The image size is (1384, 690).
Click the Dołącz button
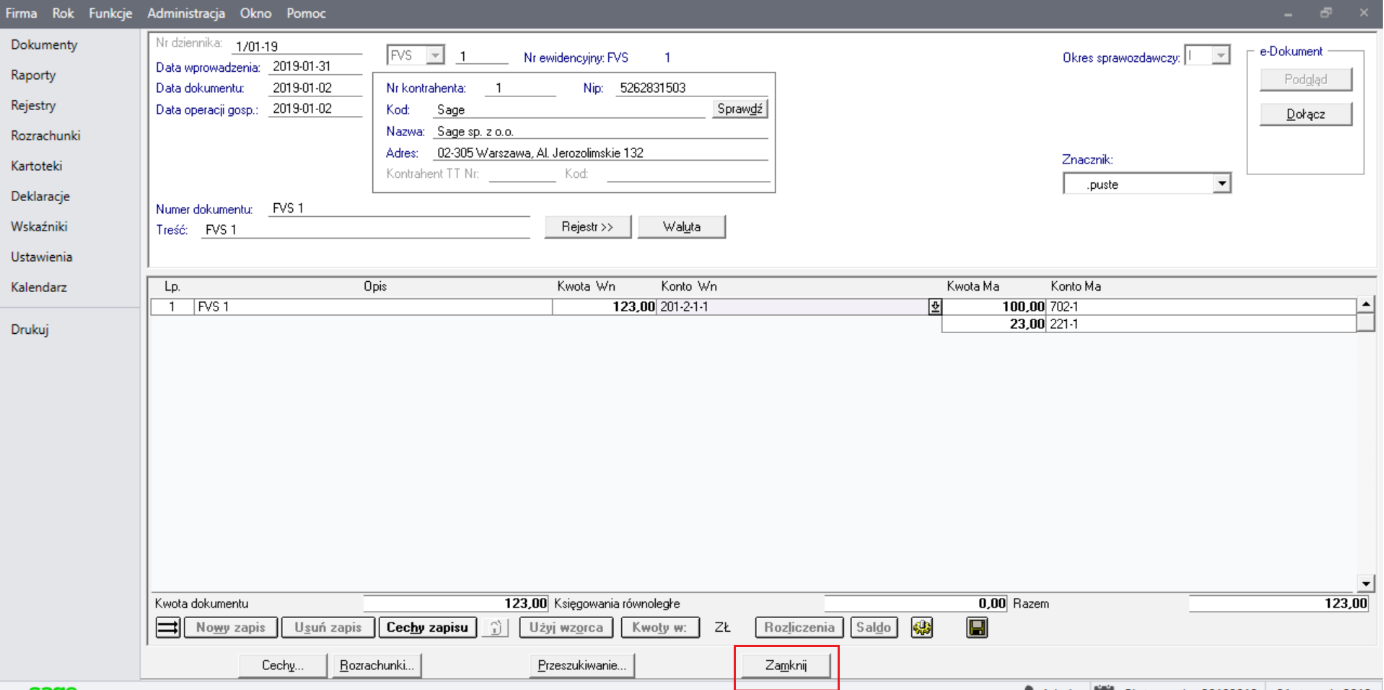[1306, 114]
